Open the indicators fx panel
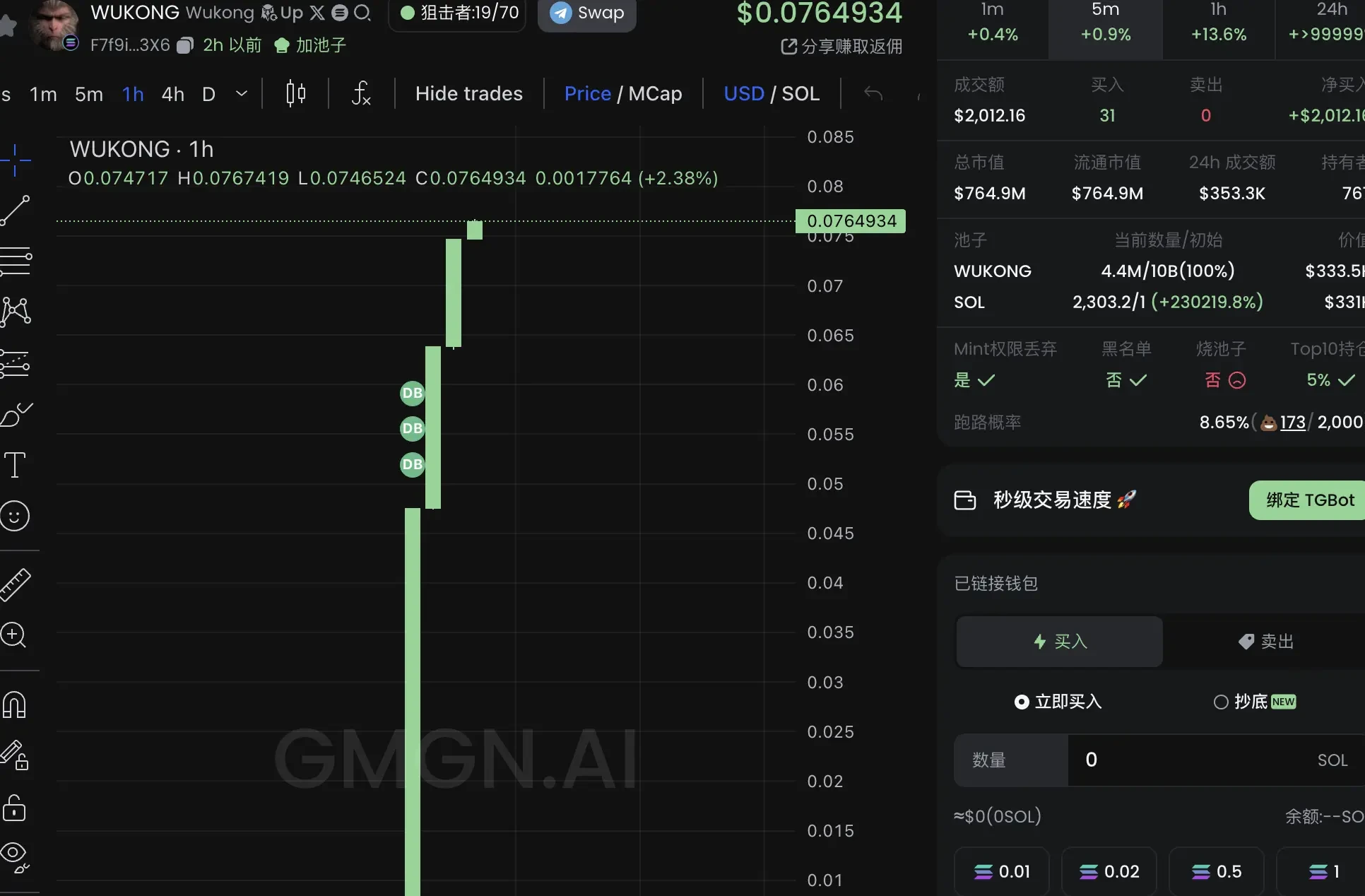 [360, 93]
